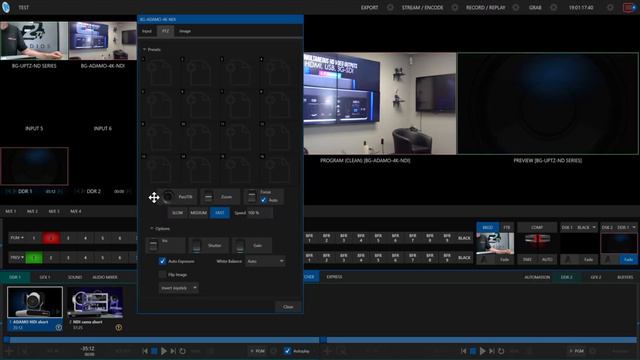Open PGM output menu in DDR 1

pos(257,351)
